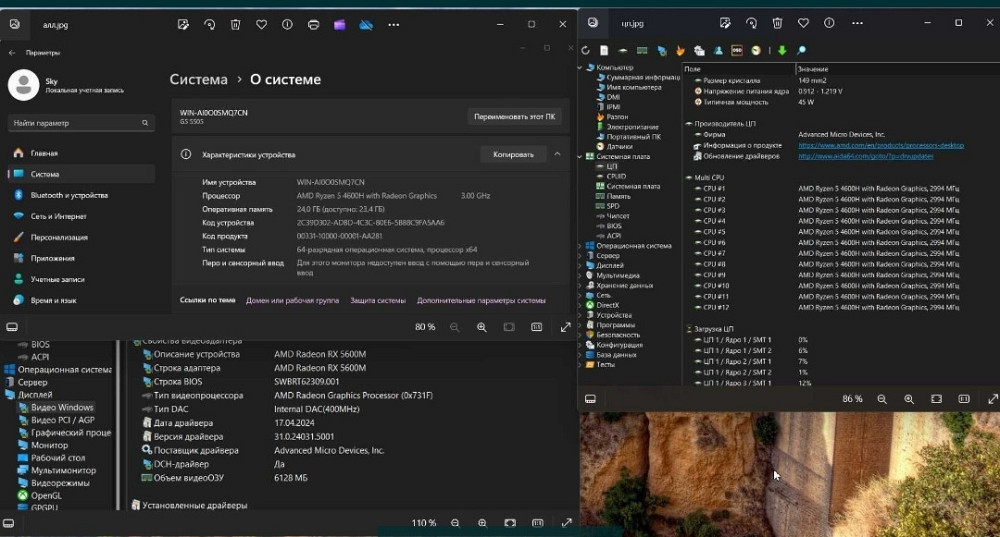Viewport: 1000px width, 537px height.
Task: Zoom in using magnifier beside 86 %
Action: click(x=909, y=399)
